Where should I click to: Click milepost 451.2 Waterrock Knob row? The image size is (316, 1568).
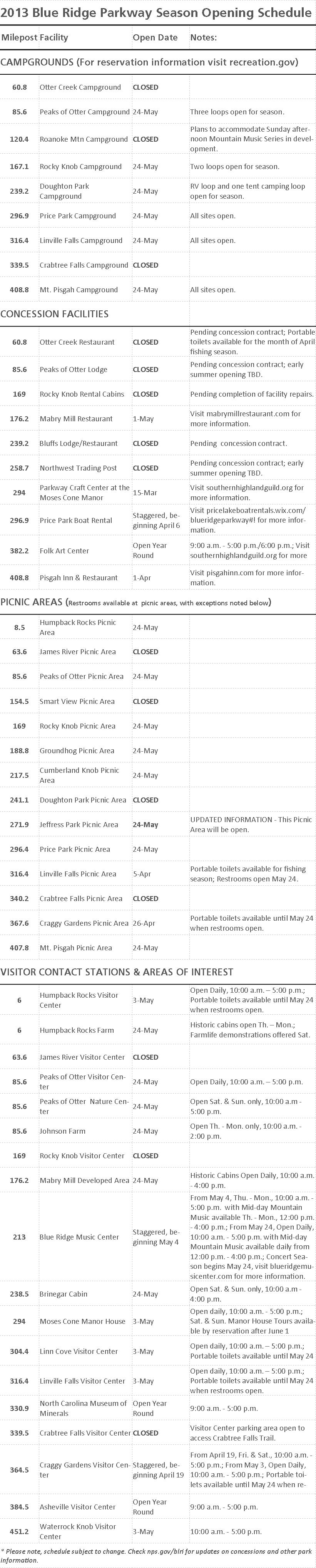[x=158, y=1531]
